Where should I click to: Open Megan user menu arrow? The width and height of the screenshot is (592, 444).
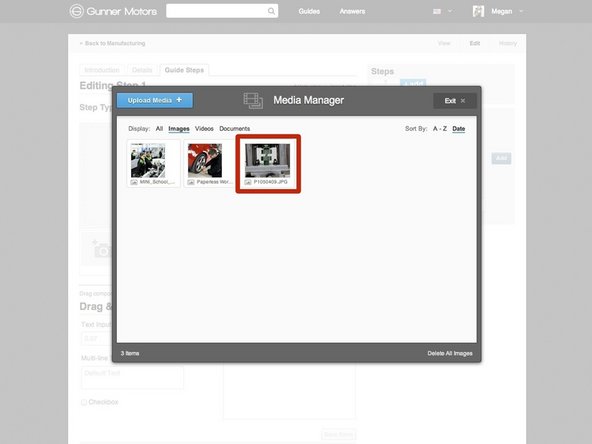521,11
